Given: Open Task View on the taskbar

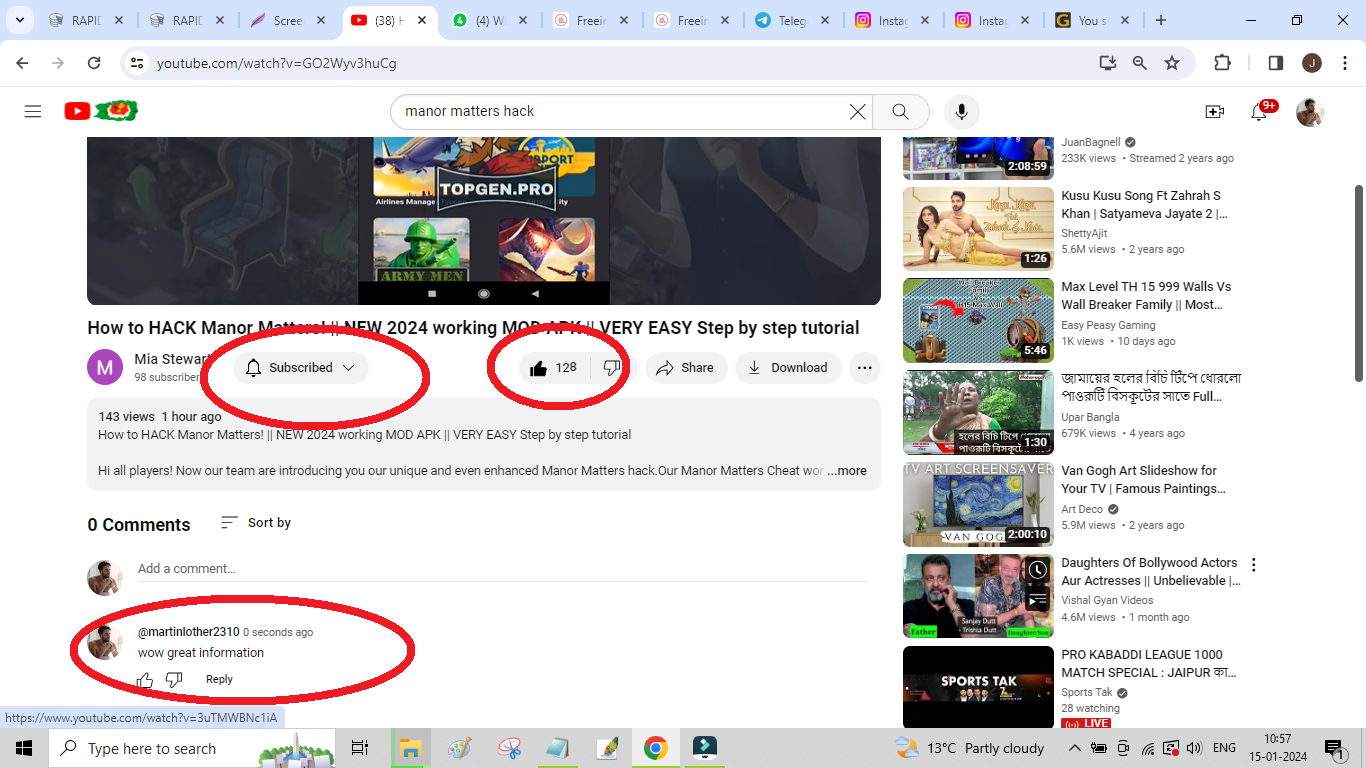Looking at the screenshot, I should tap(360, 748).
